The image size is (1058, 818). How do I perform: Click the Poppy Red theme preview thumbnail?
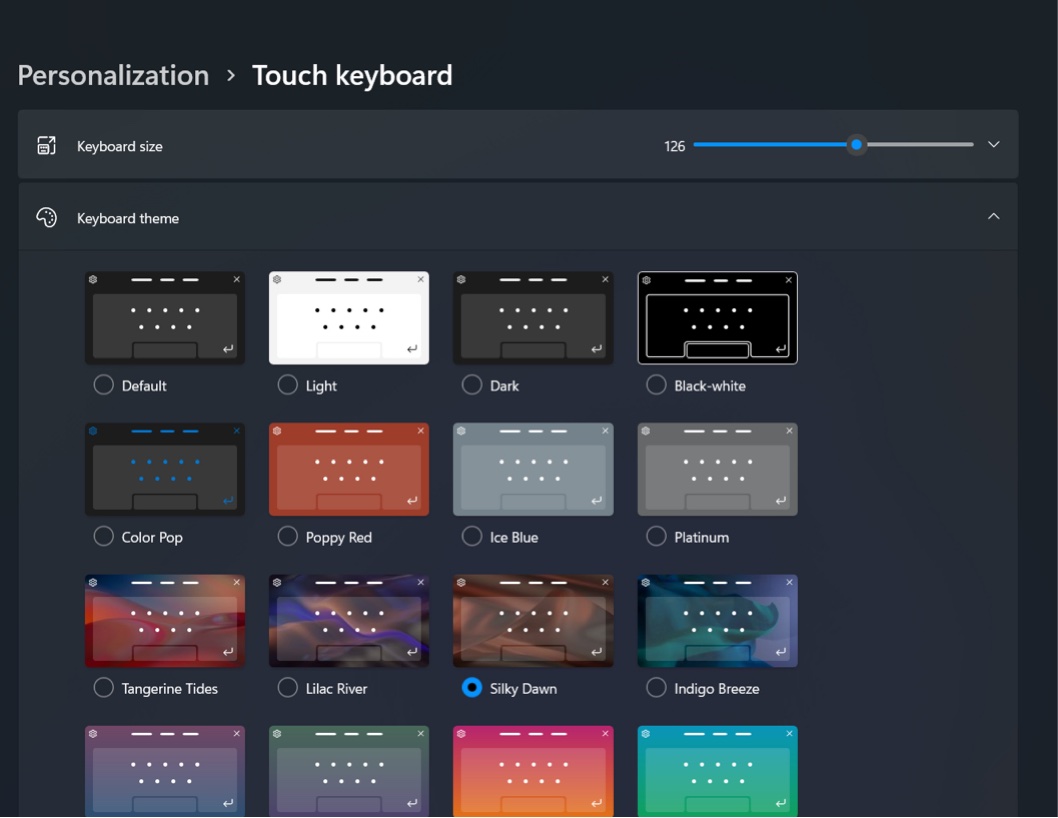(349, 469)
